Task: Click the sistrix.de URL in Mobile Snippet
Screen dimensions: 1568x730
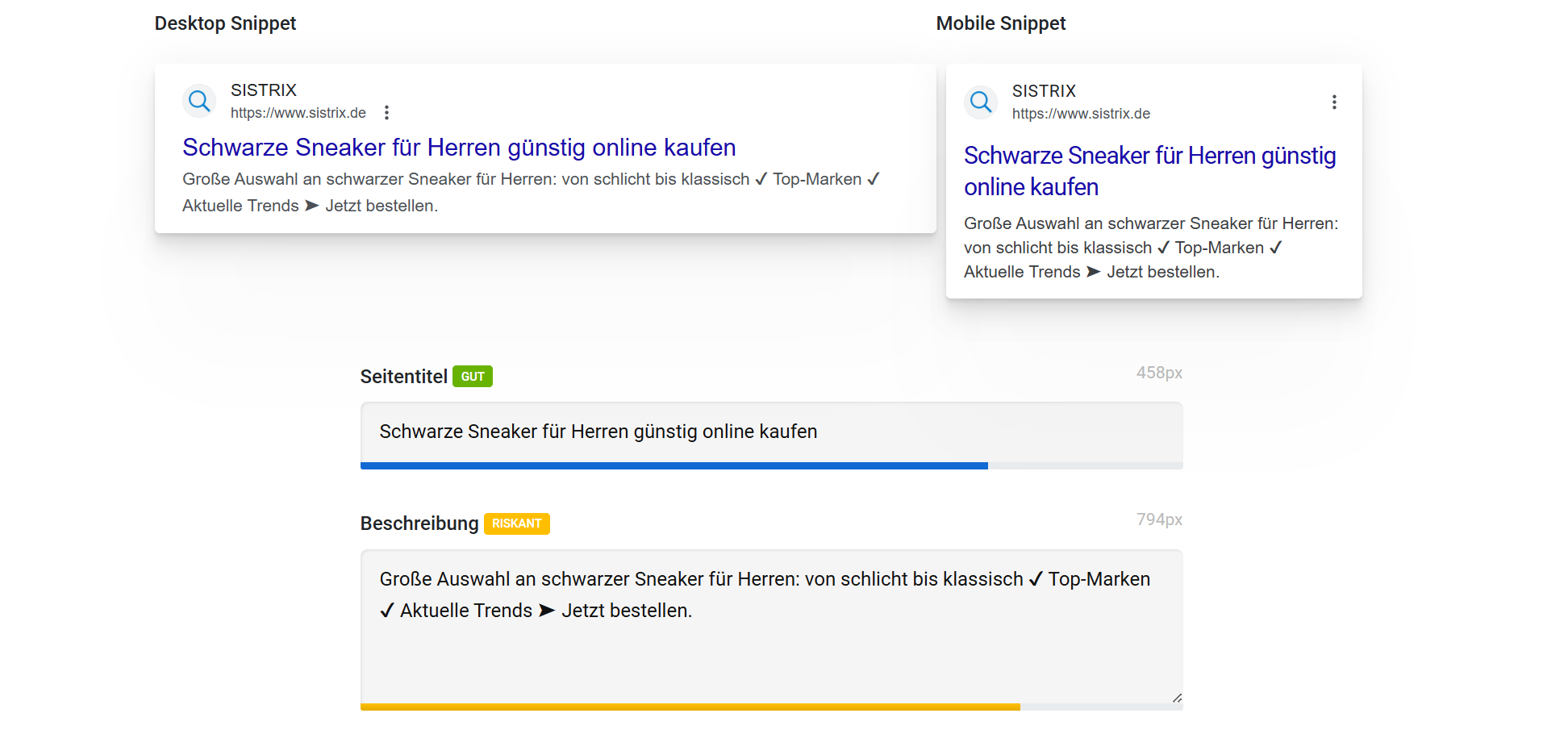Action: [1081, 114]
